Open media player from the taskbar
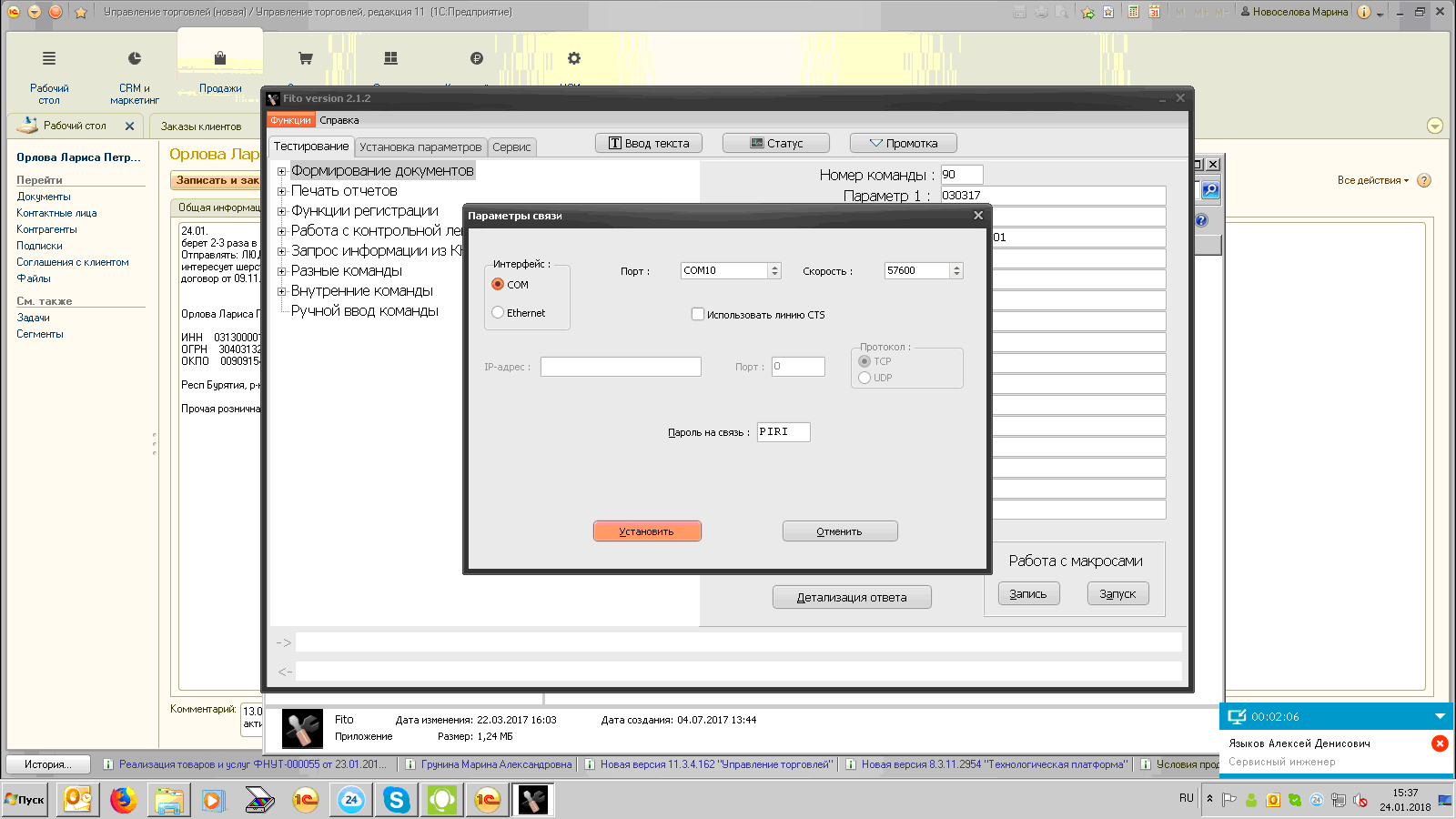The width and height of the screenshot is (1456, 819). click(214, 800)
